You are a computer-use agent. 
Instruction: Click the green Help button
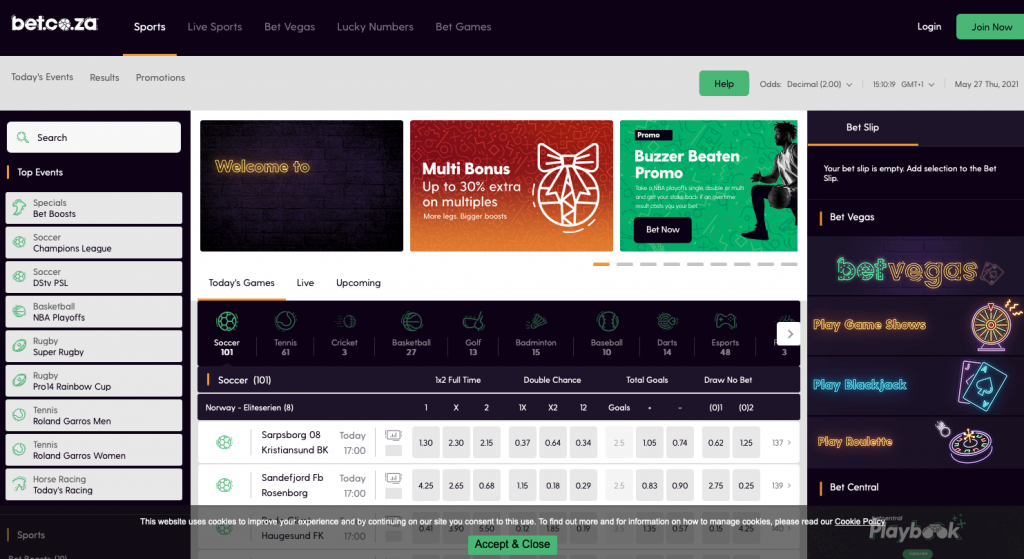tap(724, 84)
